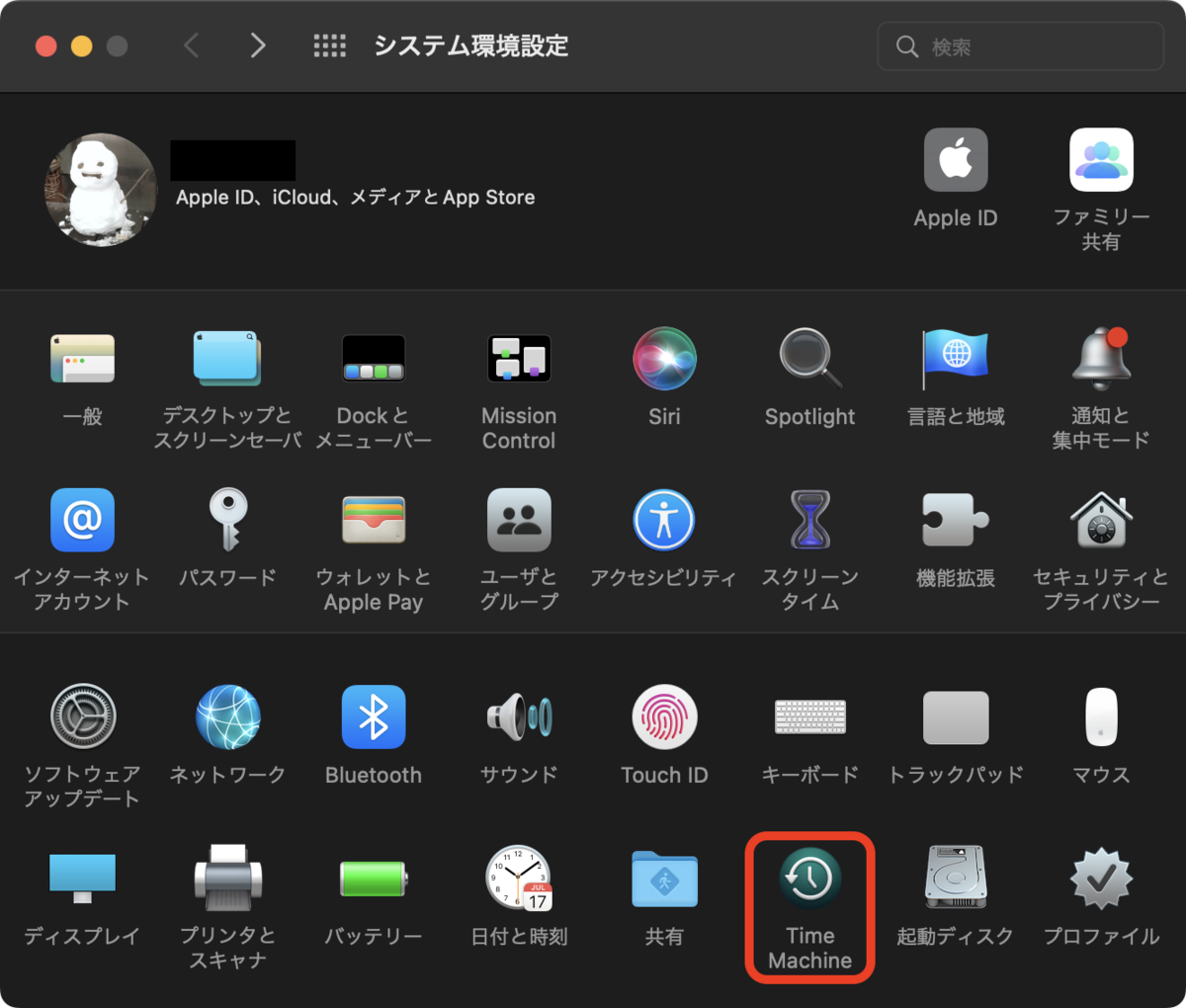Open アクセシビリティ preferences
Viewport: 1186px width, 1008px height.
[664, 520]
